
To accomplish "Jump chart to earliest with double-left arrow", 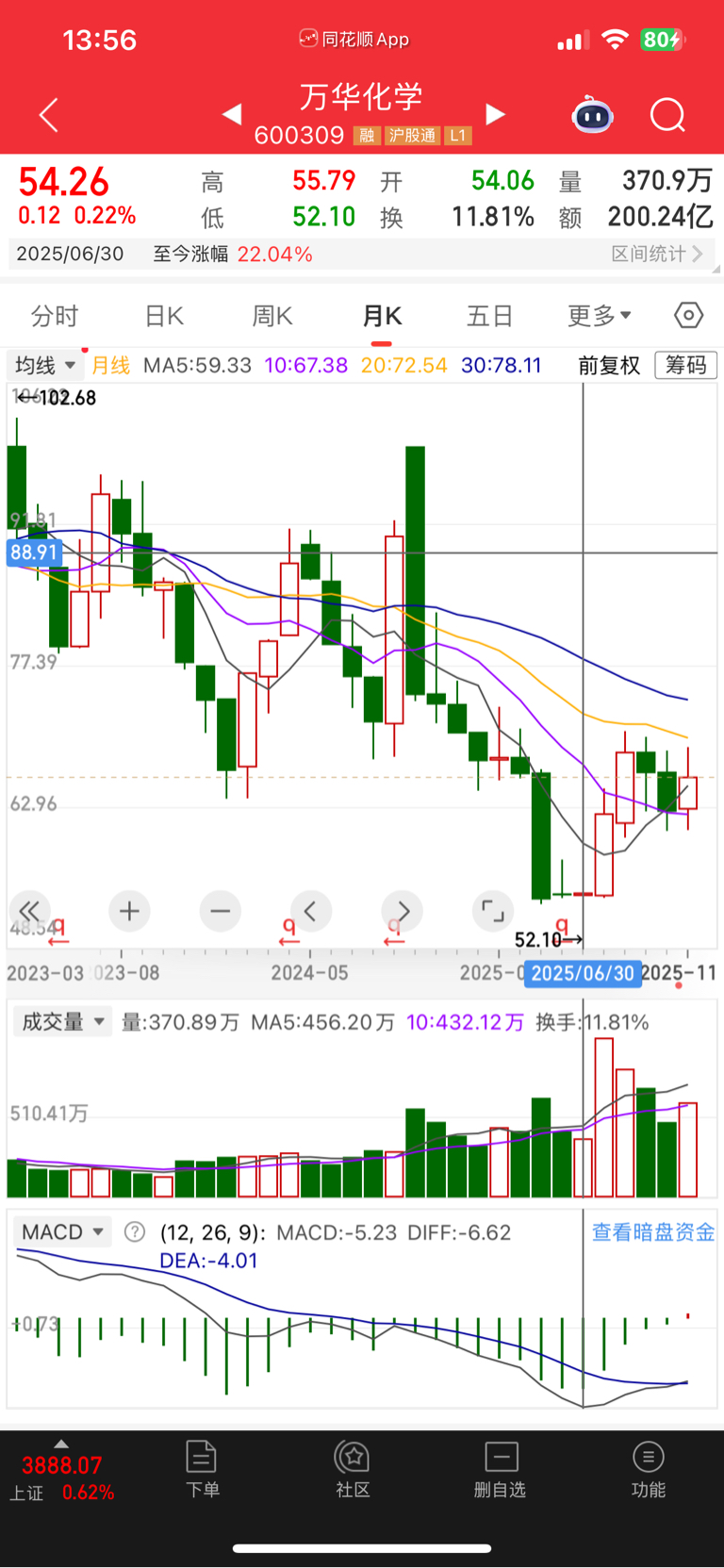I will coord(29,911).
